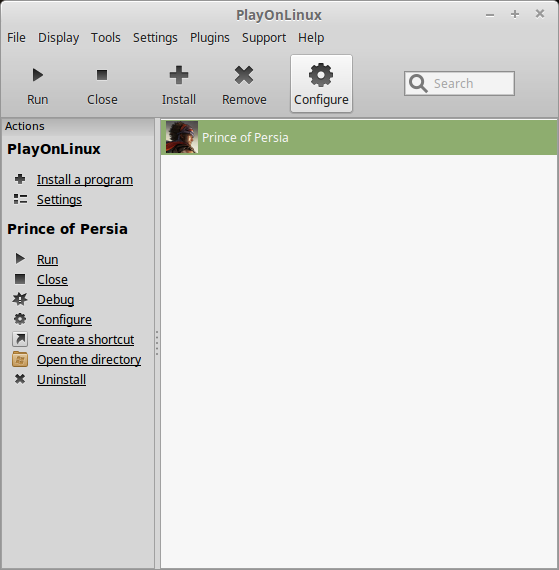Image resolution: width=559 pixels, height=570 pixels.
Task: Click stop square icon beside sidebar Close
Action: pos(20,279)
